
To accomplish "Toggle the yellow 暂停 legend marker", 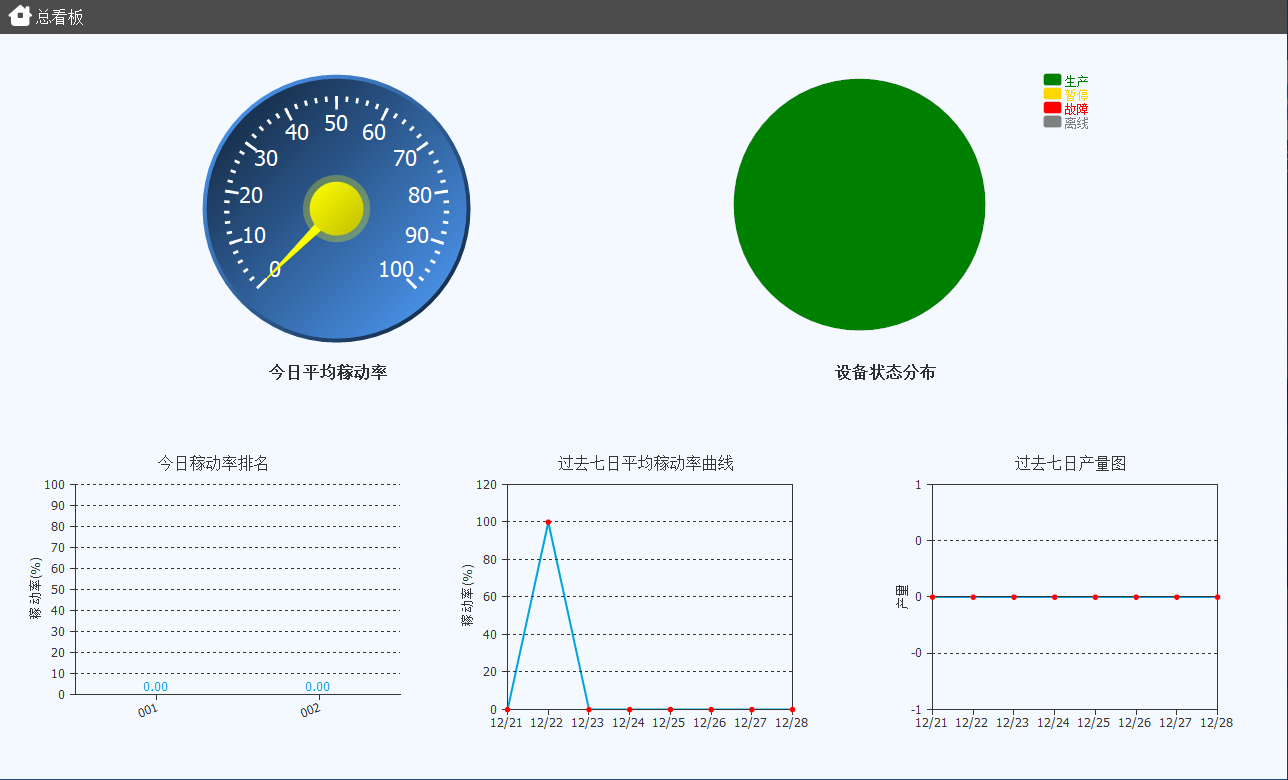I will [1052, 94].
